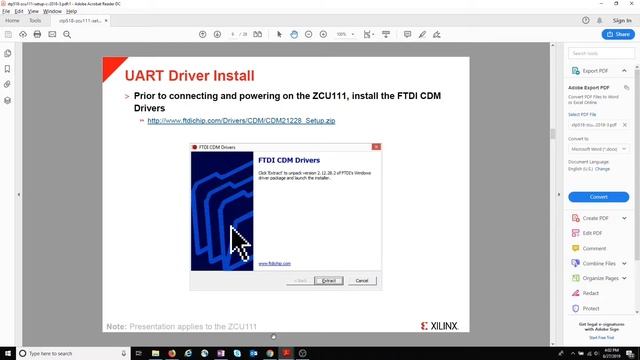640x360 pixels.
Task: Click the Search tools input field
Action: pos(601,53)
